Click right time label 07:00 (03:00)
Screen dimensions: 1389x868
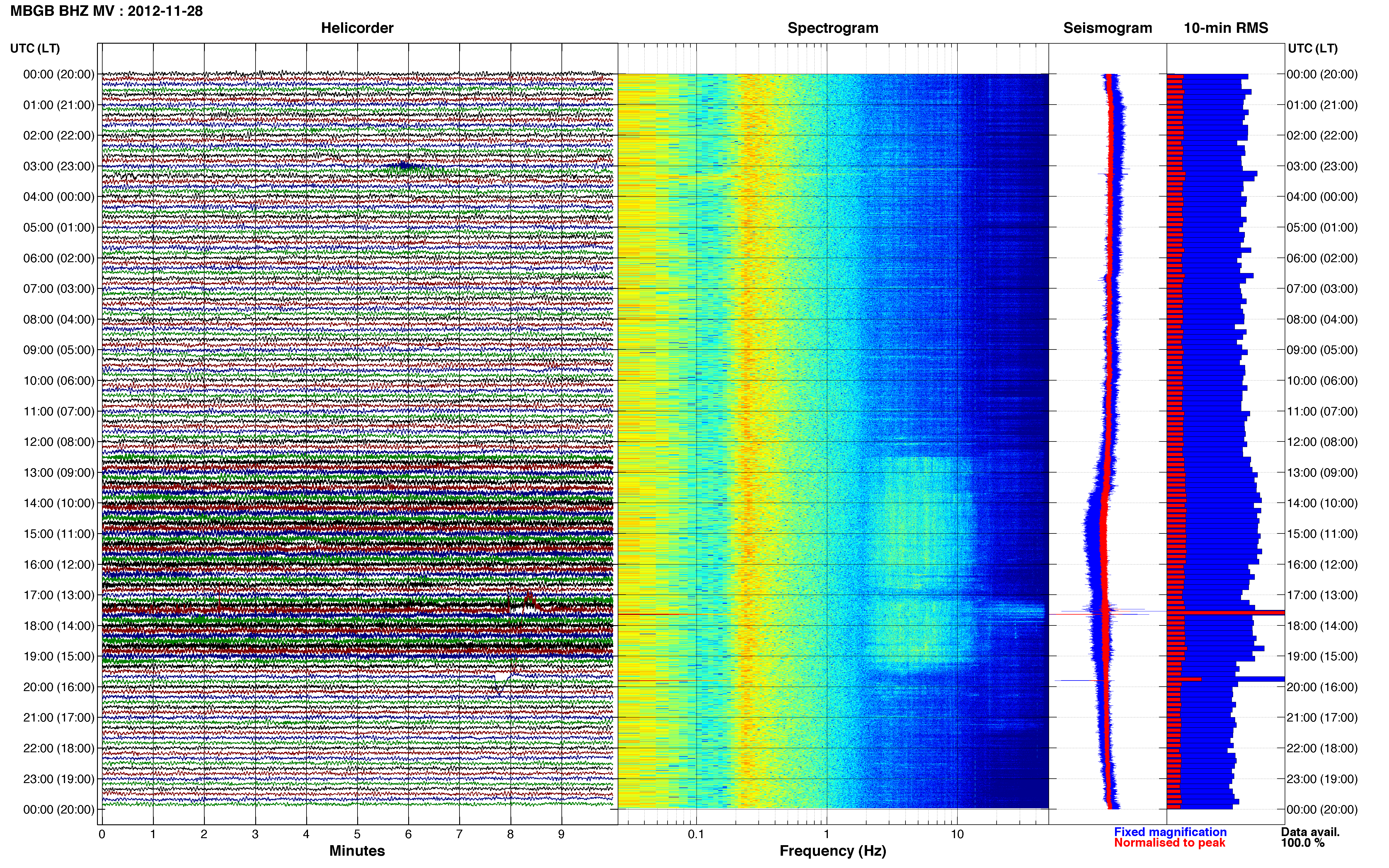[1322, 288]
